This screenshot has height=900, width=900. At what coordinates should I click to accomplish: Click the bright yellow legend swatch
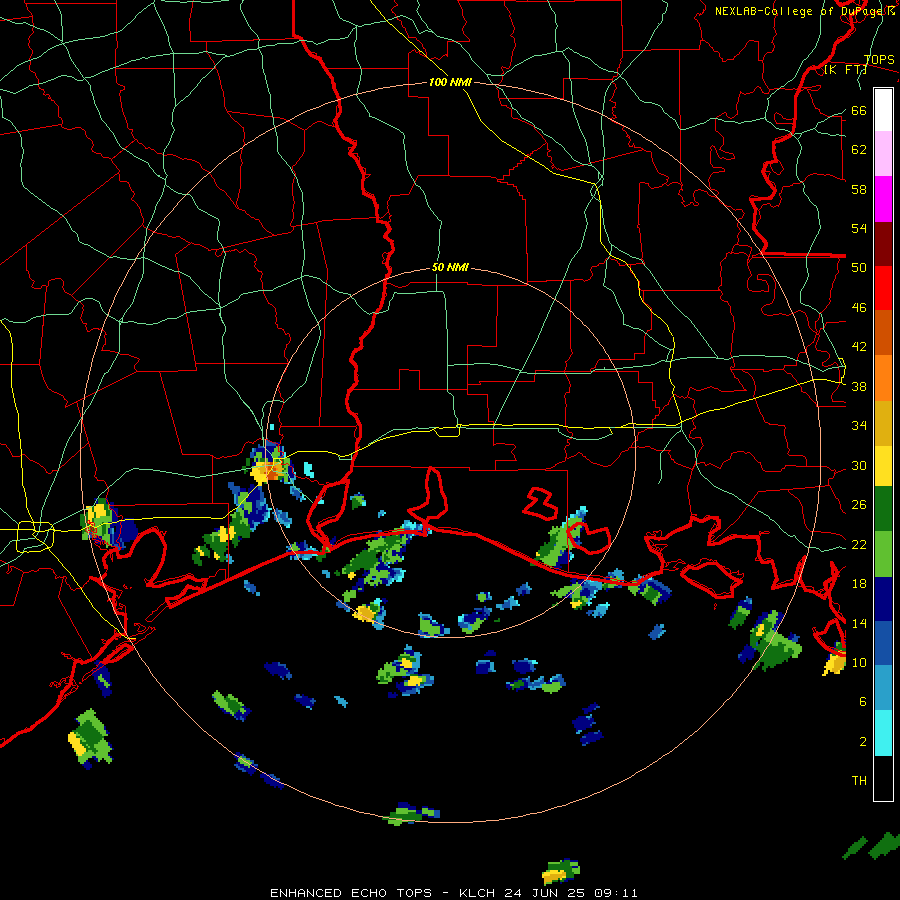click(x=883, y=466)
